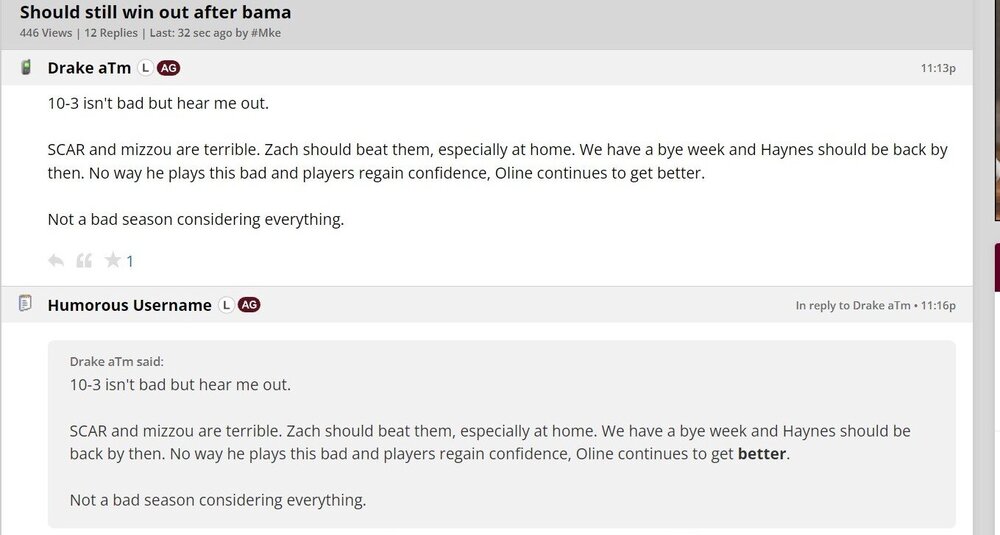This screenshot has width=1000, height=535.
Task: Click the L badge next to Humorous Username
Action: (x=226, y=304)
